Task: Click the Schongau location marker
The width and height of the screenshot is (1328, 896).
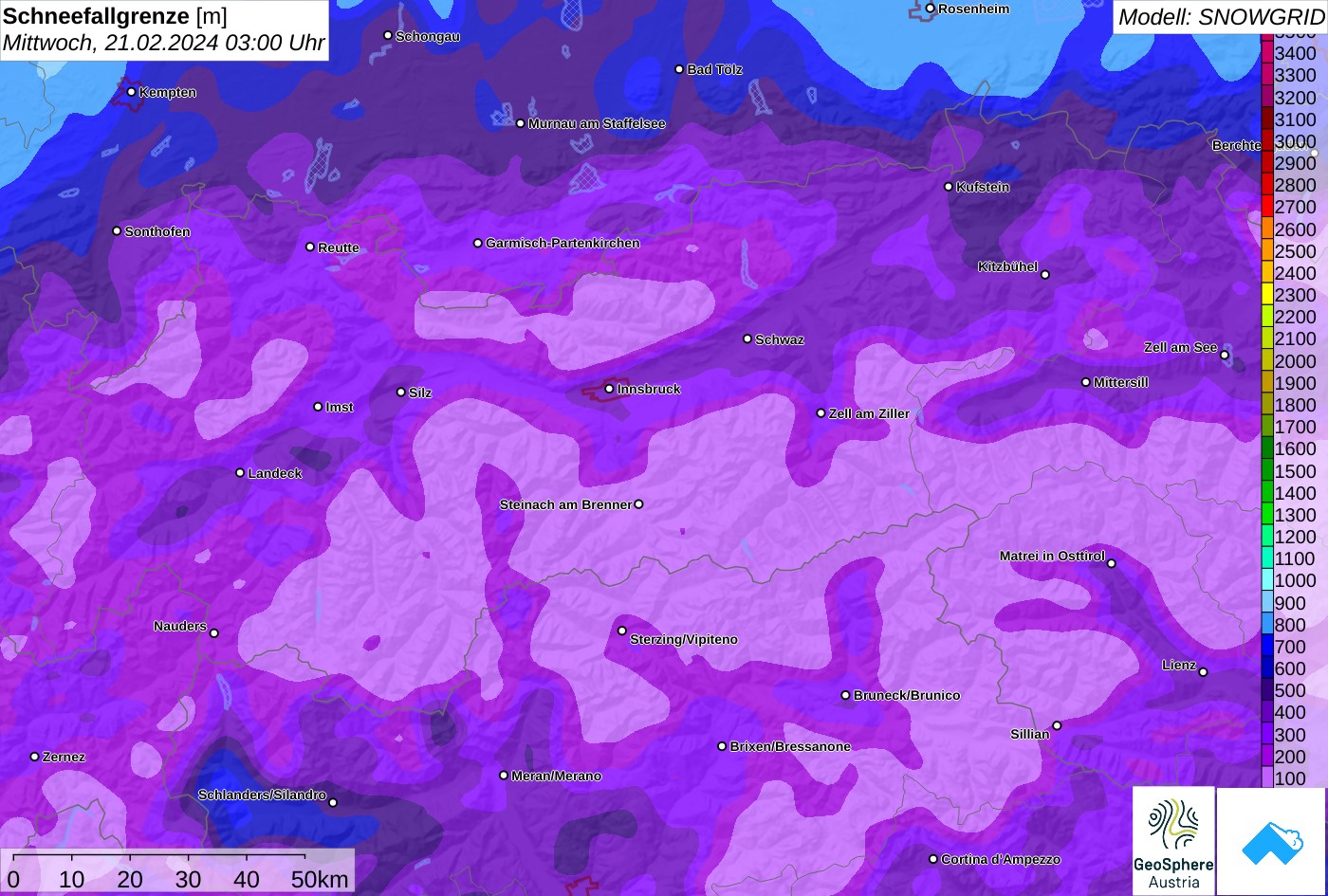Action: pyautogui.click(x=388, y=35)
